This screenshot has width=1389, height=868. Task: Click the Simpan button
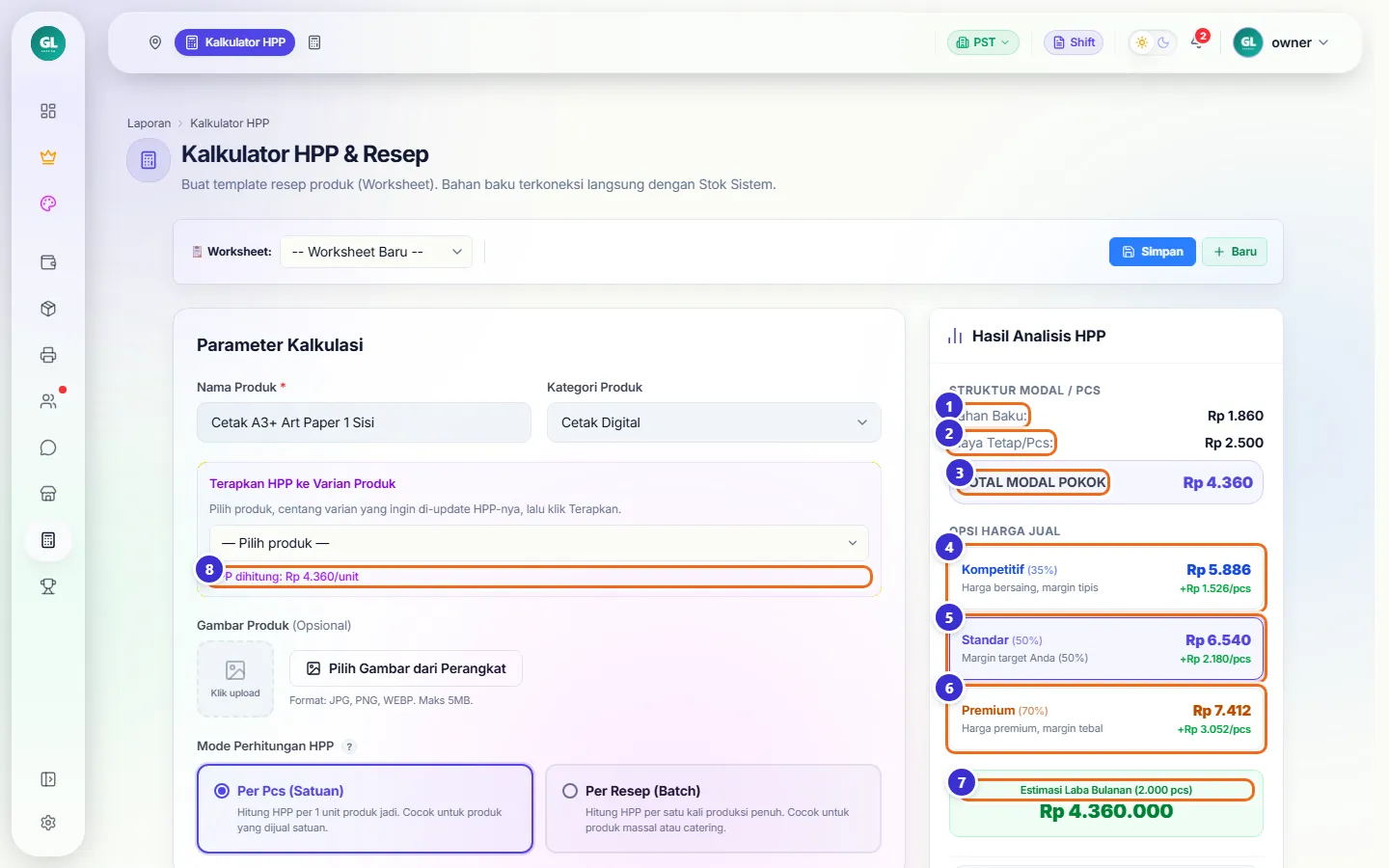1153,252
